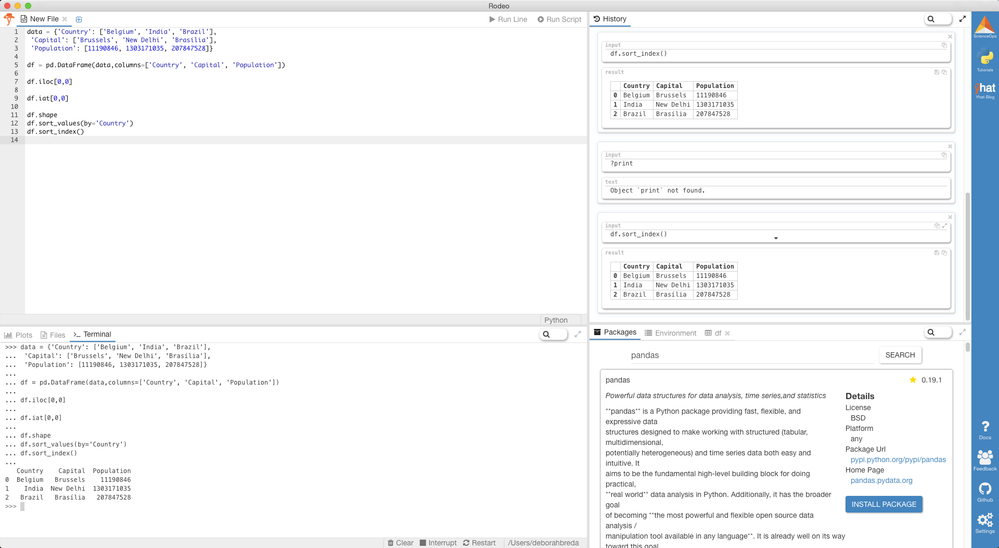Screen dimensions: 999x548
Task: Click the SEARCH button for packages
Action: pyautogui.click(x=900, y=355)
